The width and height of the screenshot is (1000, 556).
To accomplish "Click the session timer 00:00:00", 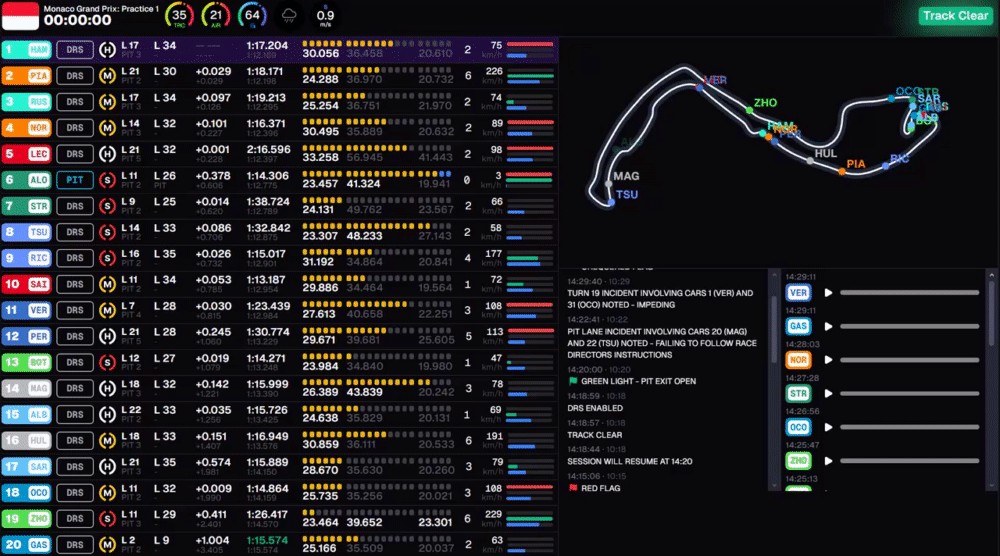I will tap(78, 20).
